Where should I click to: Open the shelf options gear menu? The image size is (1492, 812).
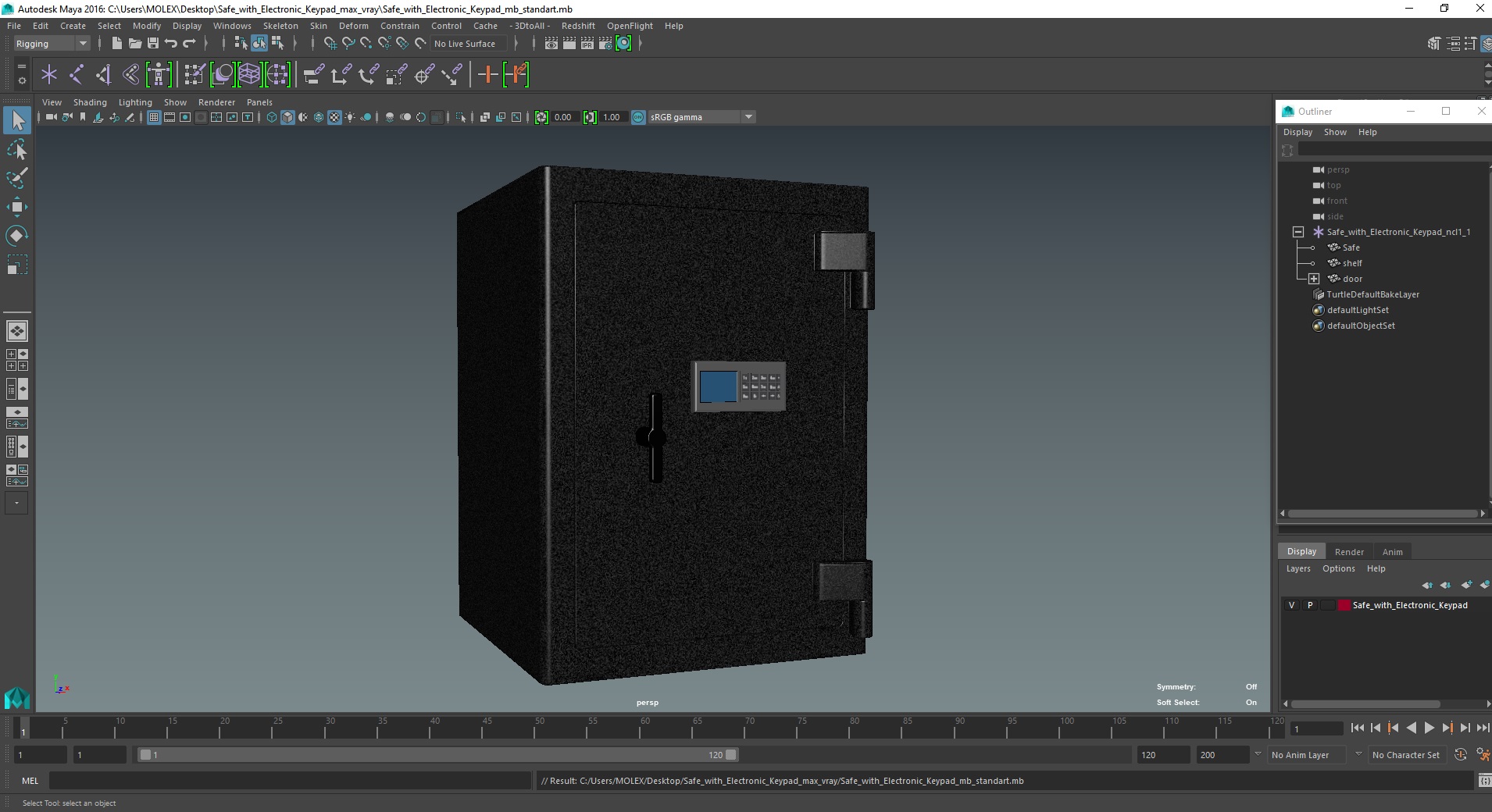click(x=21, y=80)
